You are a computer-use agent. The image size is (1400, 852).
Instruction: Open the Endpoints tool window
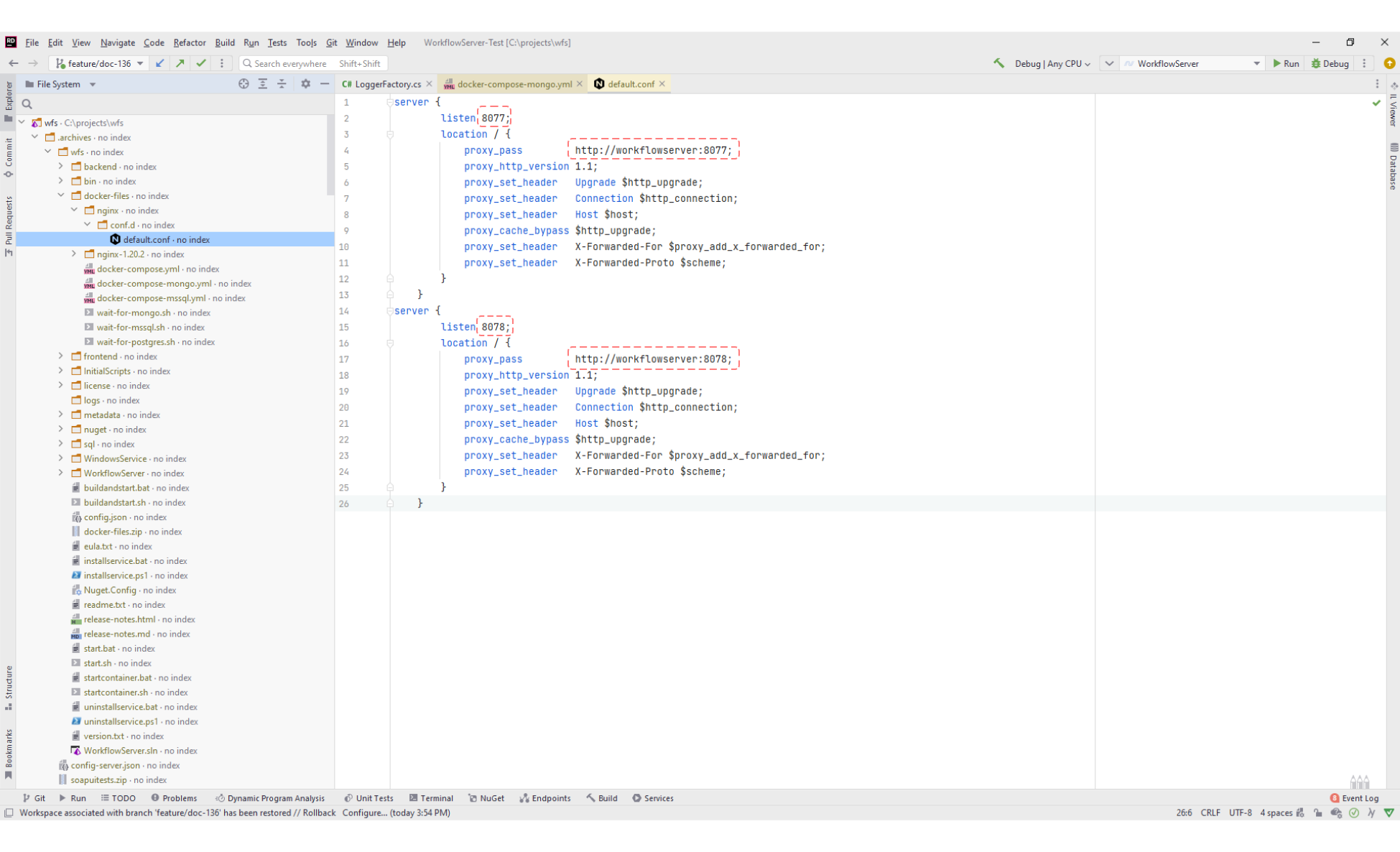click(x=545, y=798)
